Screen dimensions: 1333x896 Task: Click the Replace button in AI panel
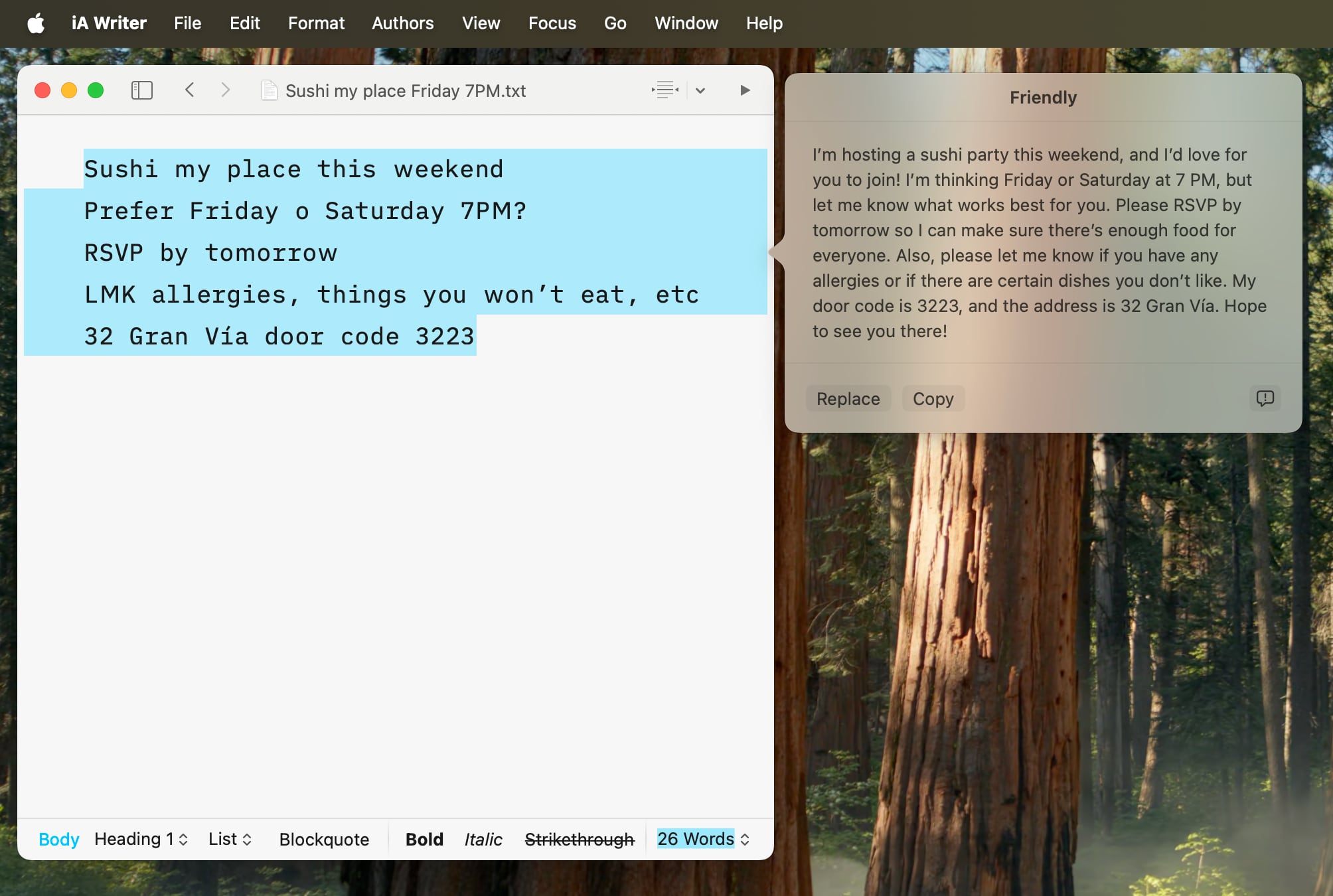pos(848,398)
